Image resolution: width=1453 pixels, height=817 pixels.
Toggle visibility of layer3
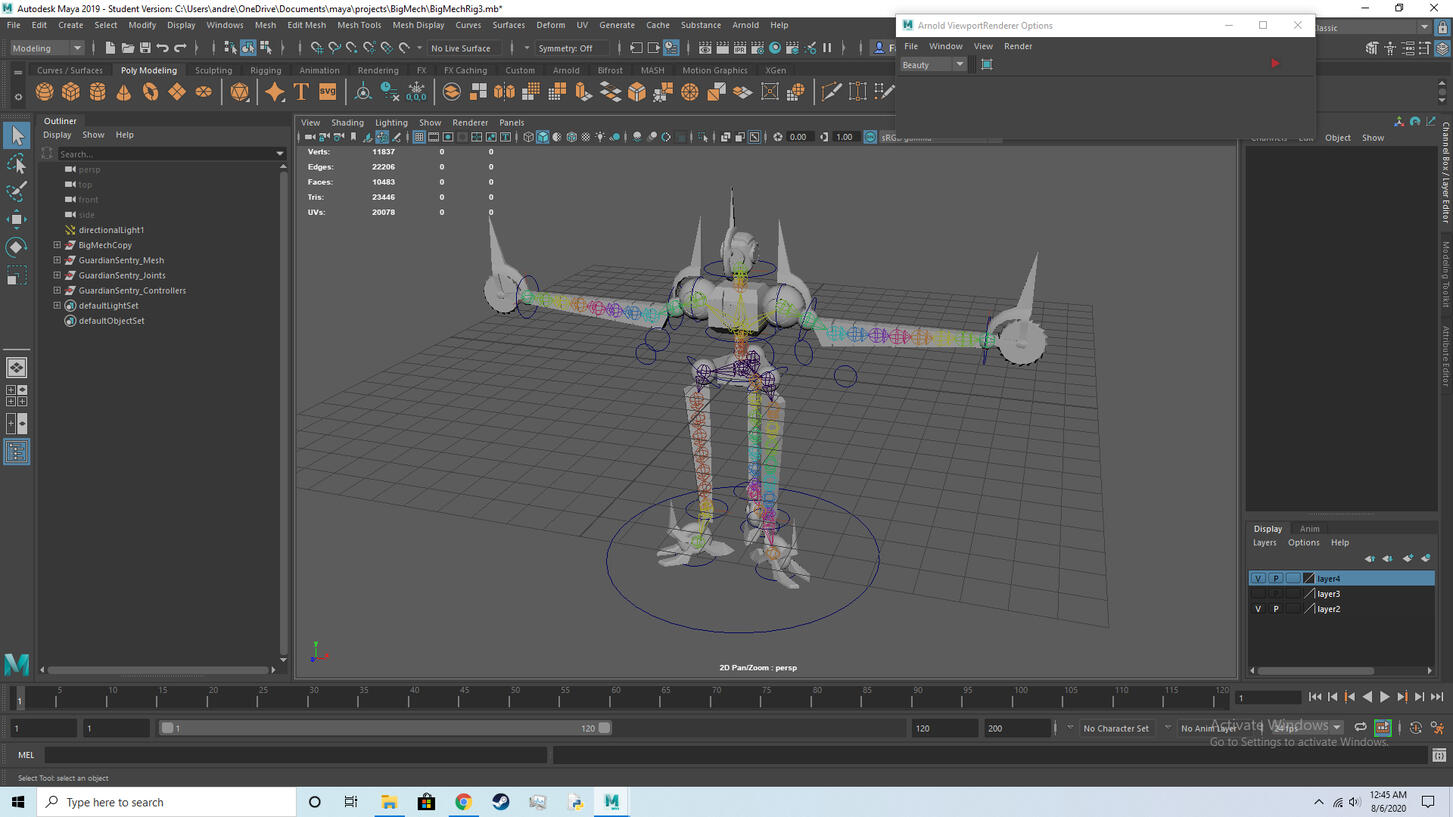coord(1258,594)
